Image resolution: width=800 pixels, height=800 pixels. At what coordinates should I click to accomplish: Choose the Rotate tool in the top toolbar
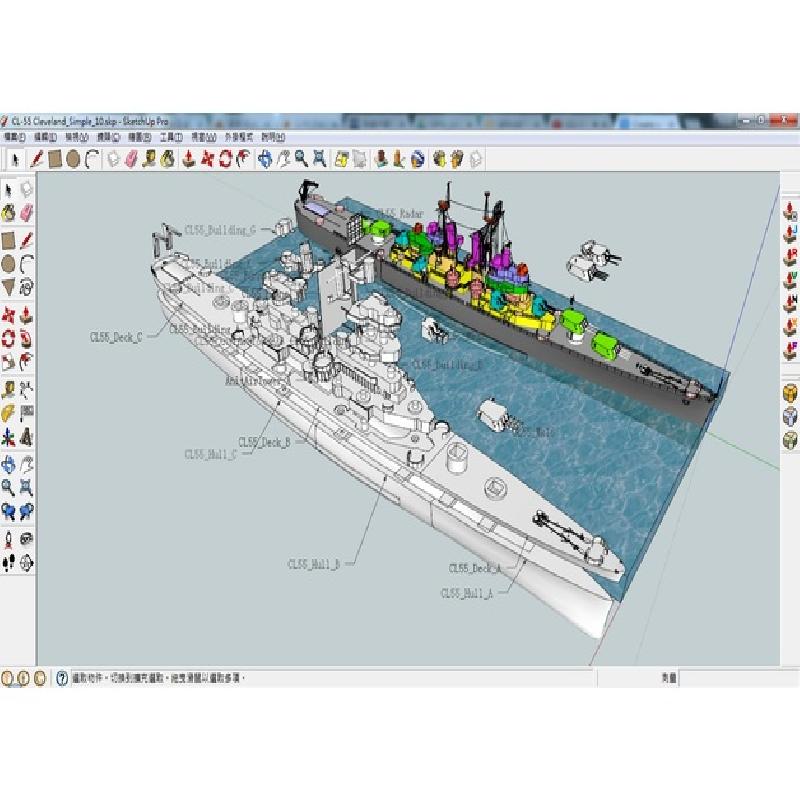tap(225, 159)
